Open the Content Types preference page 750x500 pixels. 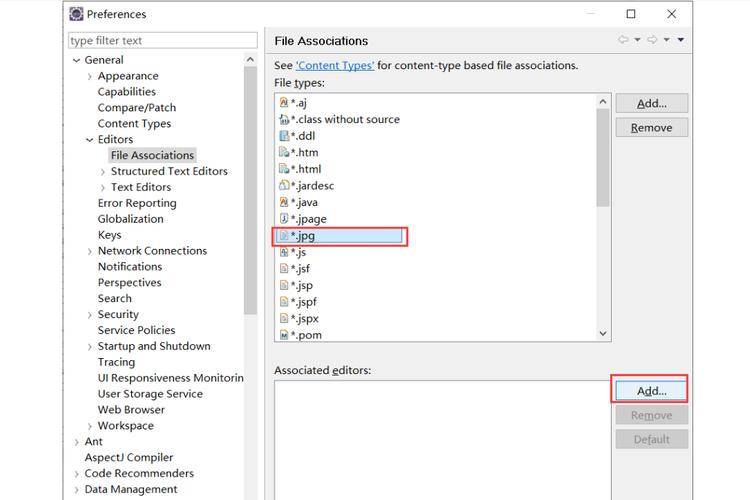pyautogui.click(x=134, y=124)
